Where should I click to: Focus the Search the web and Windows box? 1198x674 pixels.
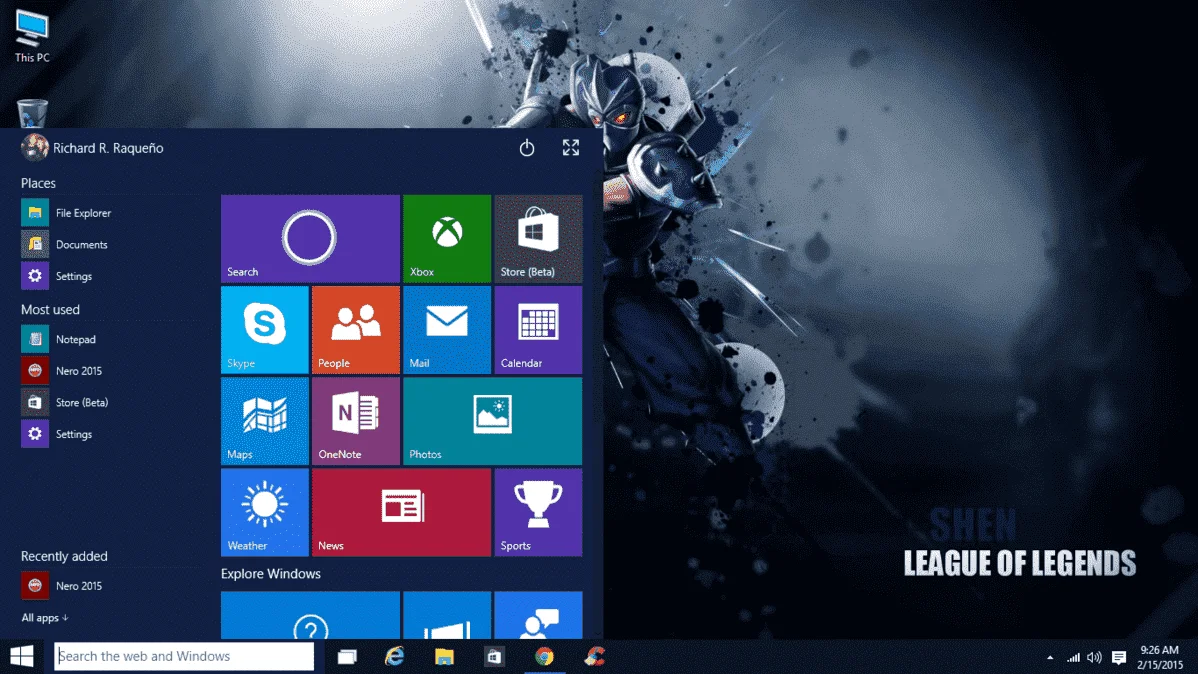(184, 656)
